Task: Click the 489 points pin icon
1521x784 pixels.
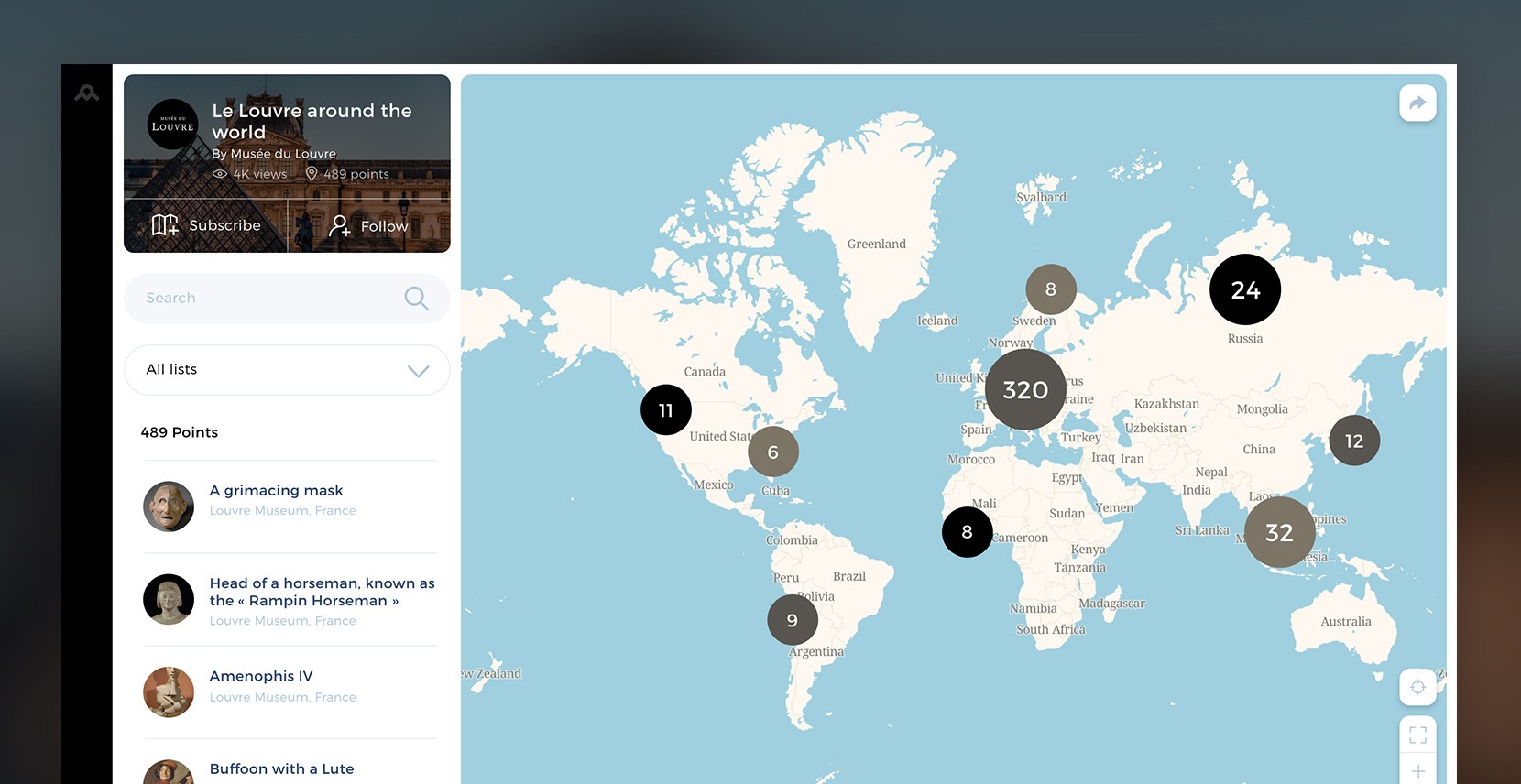Action: coord(312,174)
